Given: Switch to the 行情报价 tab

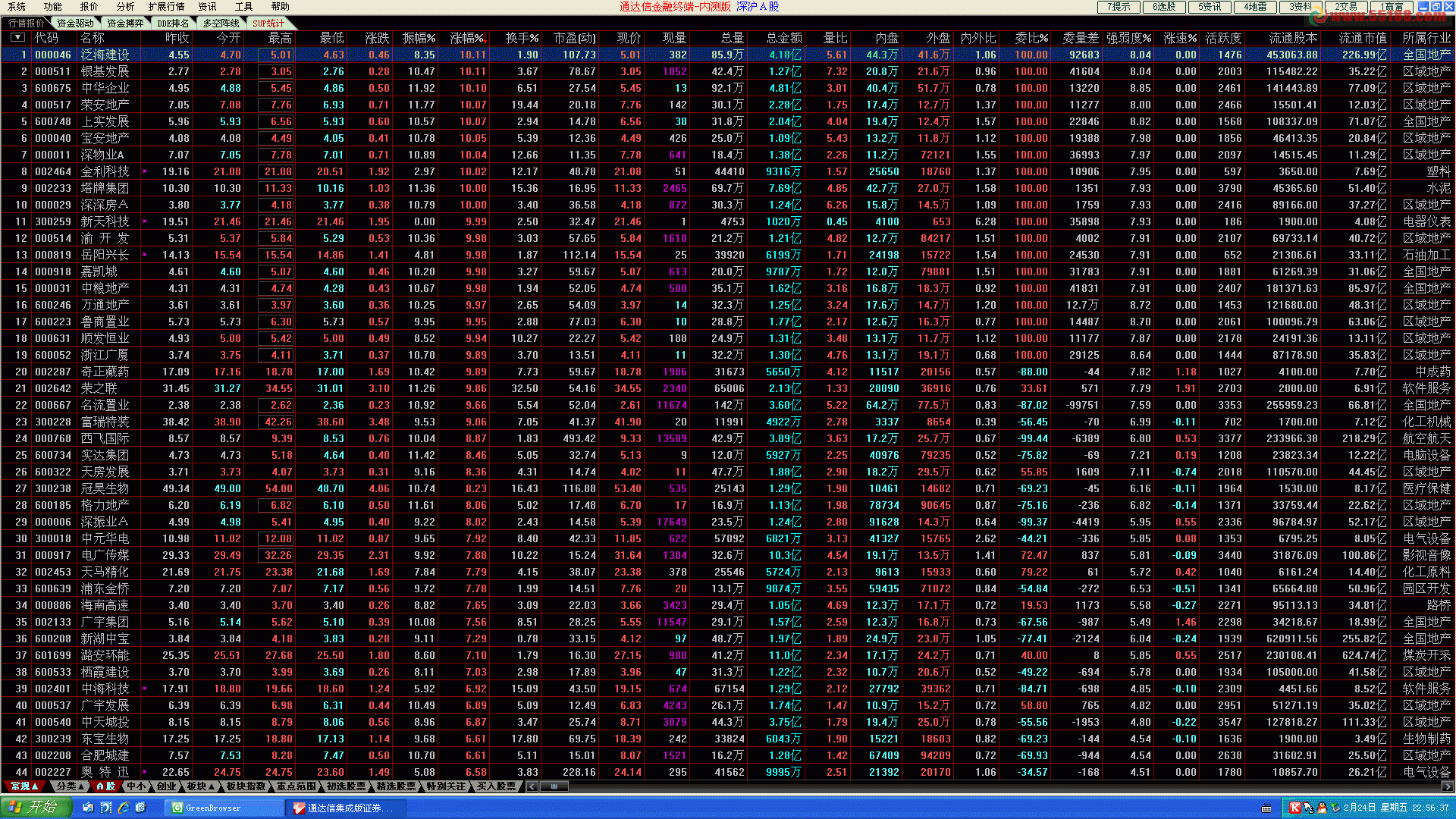Looking at the screenshot, I should click(x=27, y=24).
